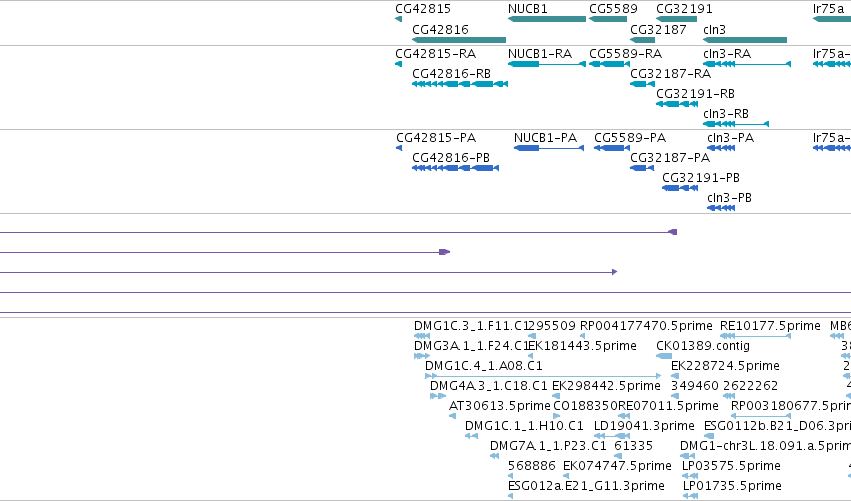Open the NUCB1-PA protein label

(545, 137)
